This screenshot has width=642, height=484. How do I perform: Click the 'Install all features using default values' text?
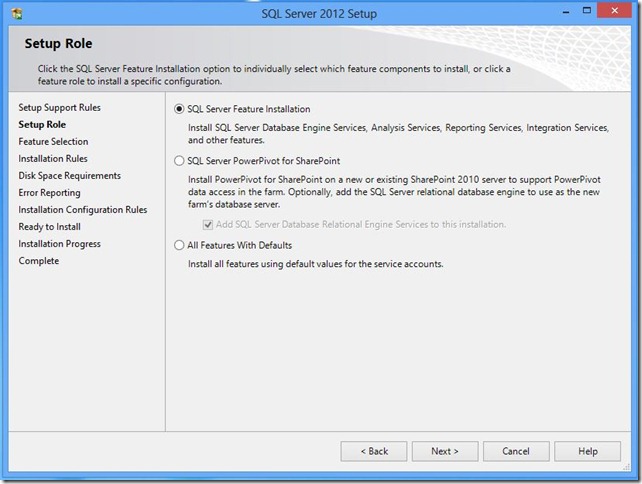[315, 264]
